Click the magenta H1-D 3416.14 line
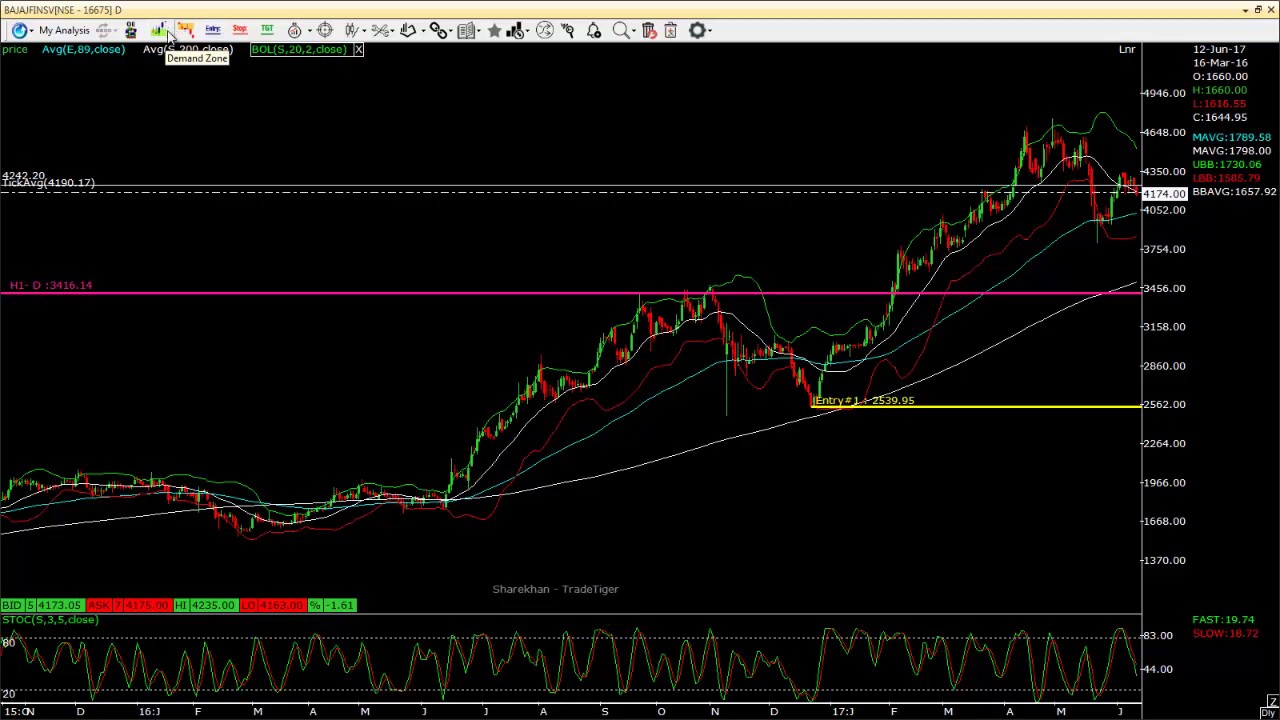This screenshot has width=1280, height=720. [570, 293]
